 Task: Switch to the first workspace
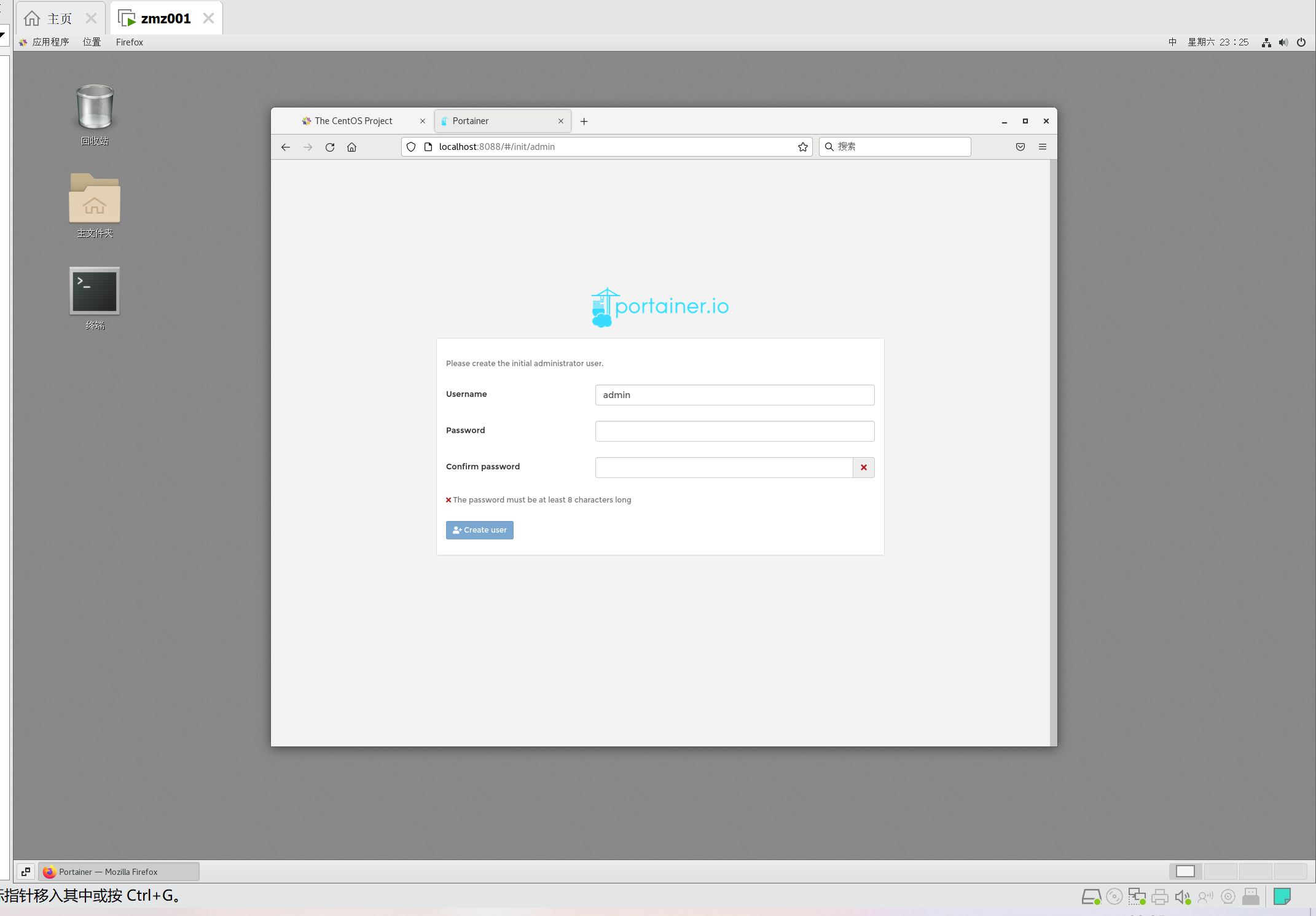[x=1185, y=871]
